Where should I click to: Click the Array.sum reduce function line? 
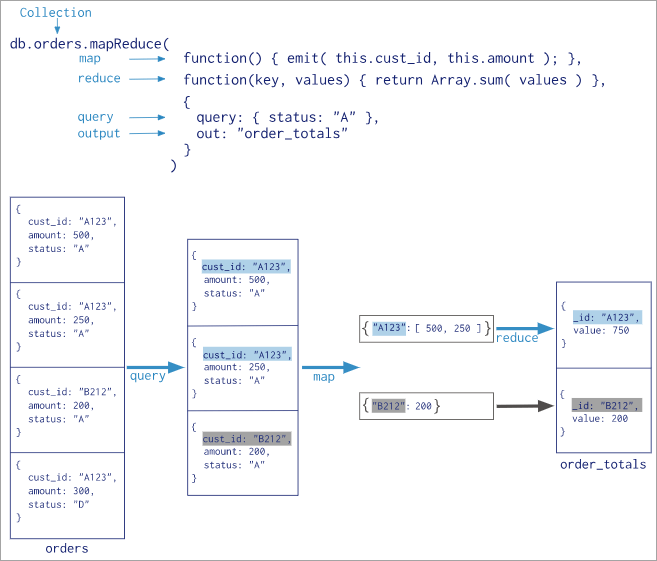pos(395,80)
